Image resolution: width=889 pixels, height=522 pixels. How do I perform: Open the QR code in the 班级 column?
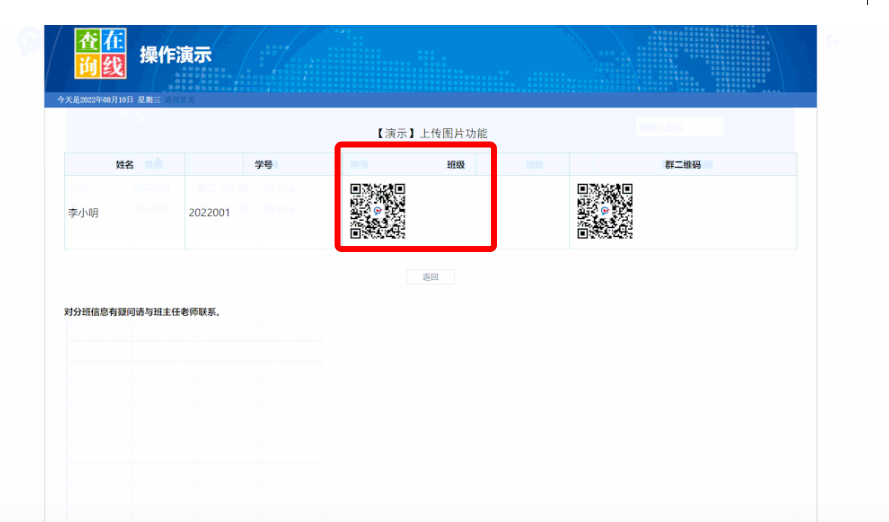[378, 211]
